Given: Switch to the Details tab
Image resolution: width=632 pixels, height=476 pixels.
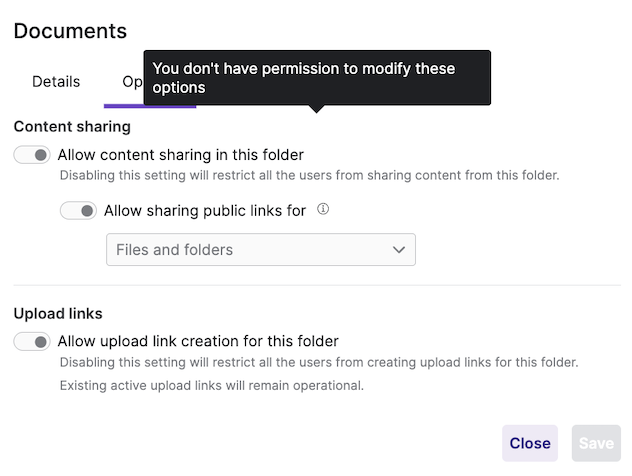Looking at the screenshot, I should (x=56, y=82).
